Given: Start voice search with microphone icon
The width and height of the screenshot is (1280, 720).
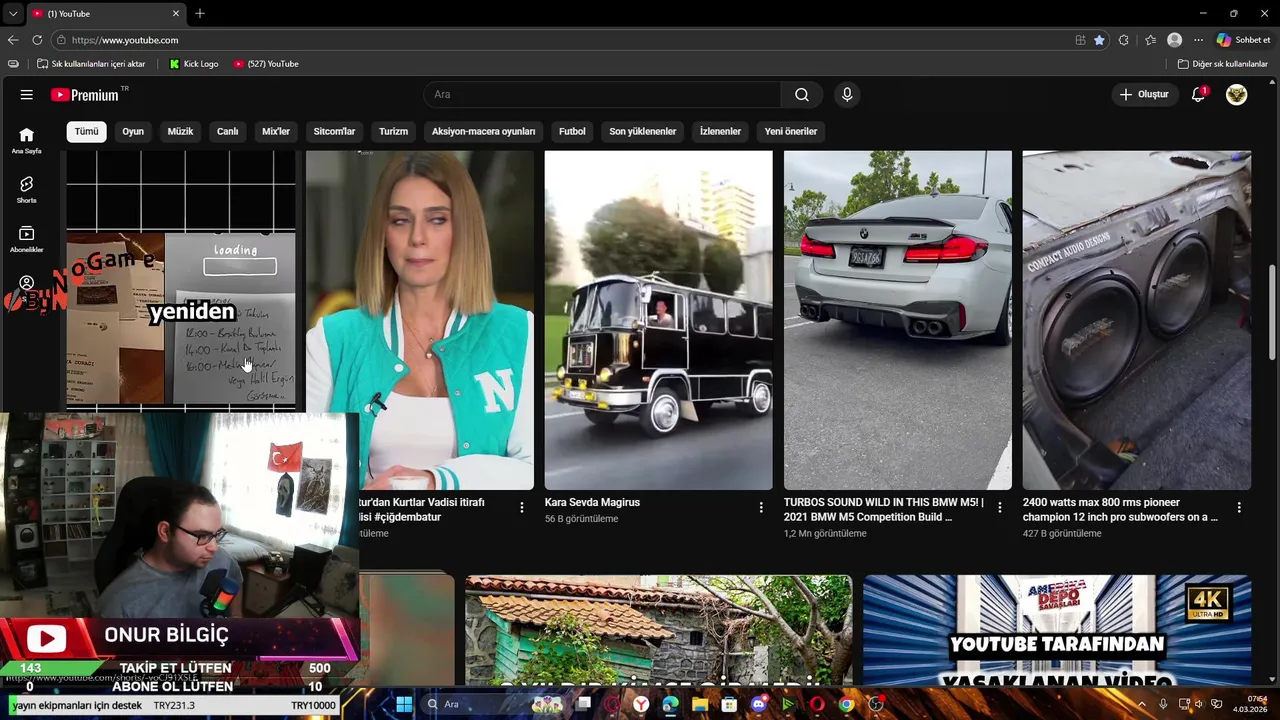Looking at the screenshot, I should 847,94.
